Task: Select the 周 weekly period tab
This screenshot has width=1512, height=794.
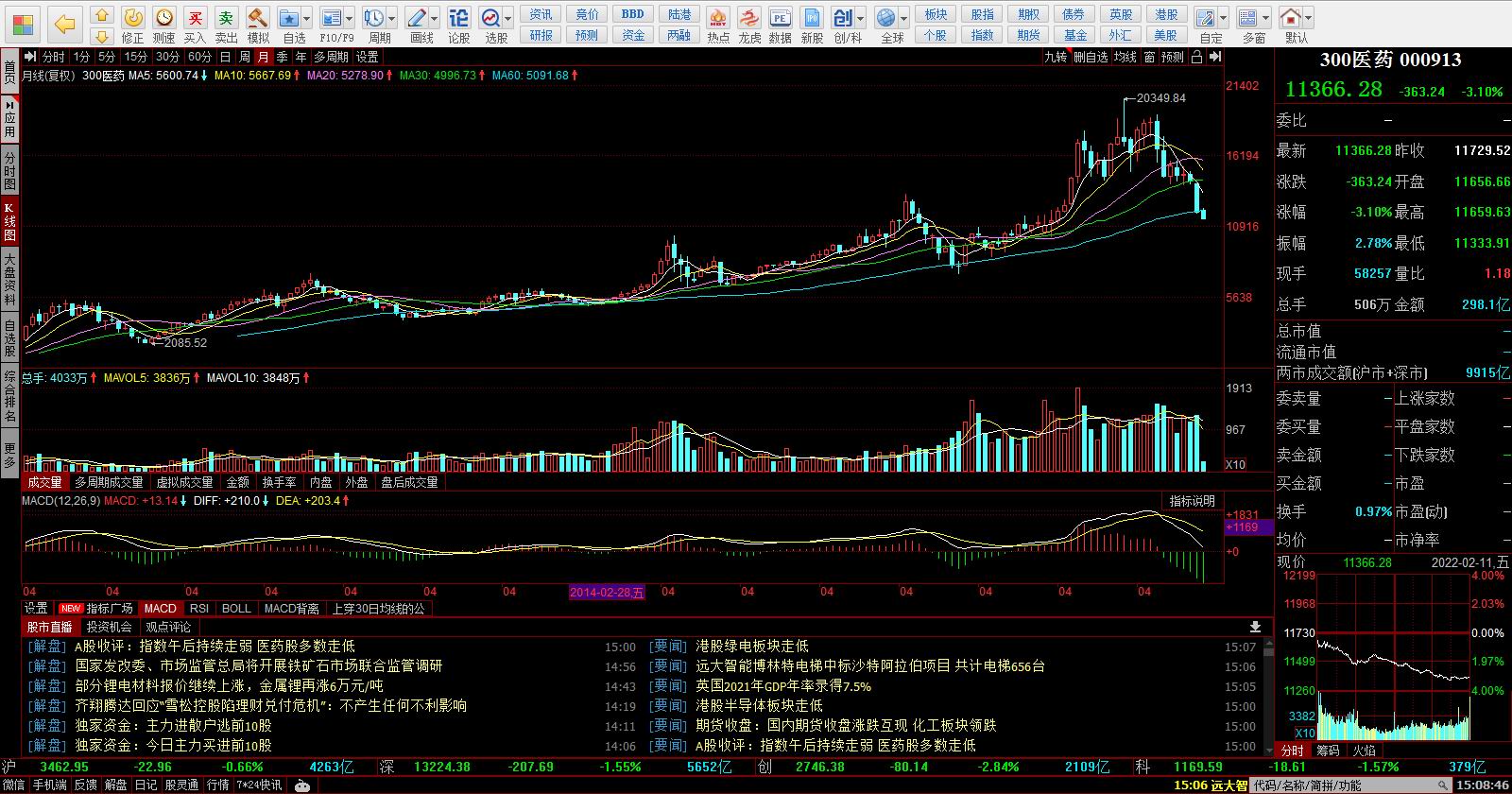Action: tap(245, 57)
